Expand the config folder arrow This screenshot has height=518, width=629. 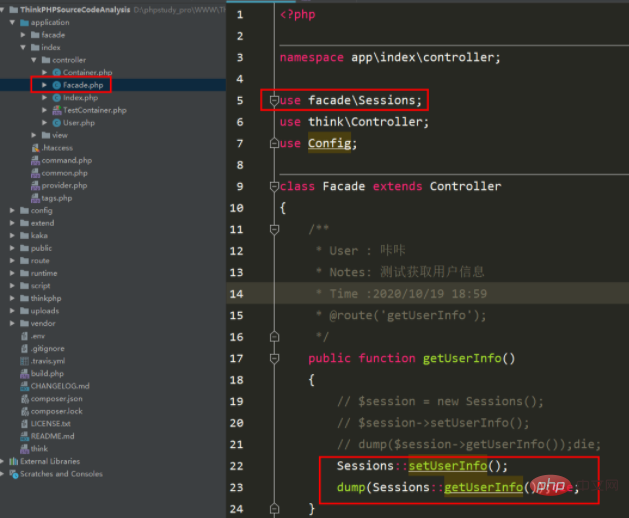(x=12, y=210)
